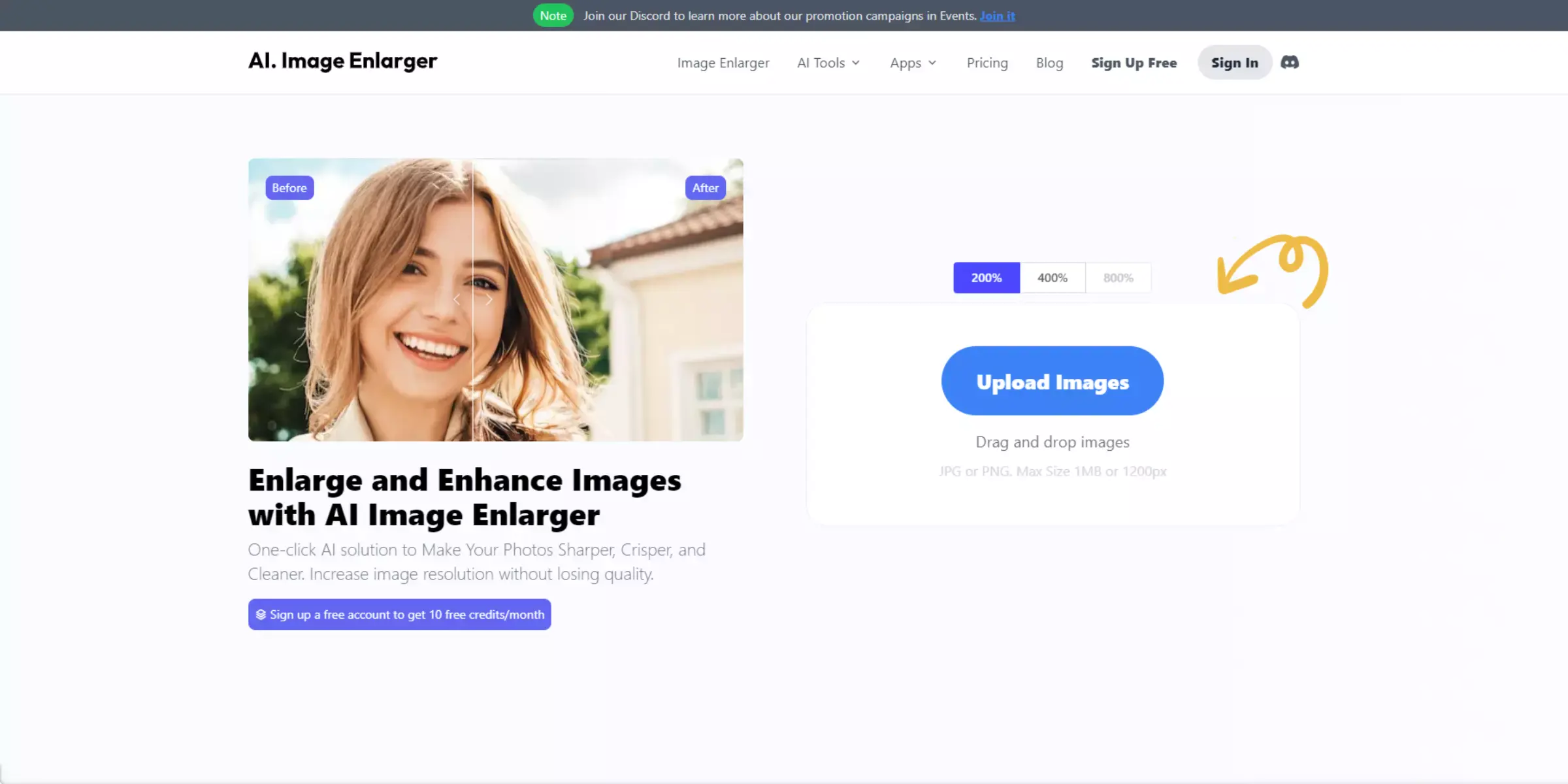Viewport: 1568px width, 784px height.
Task: Open the Blog page
Action: point(1050,62)
